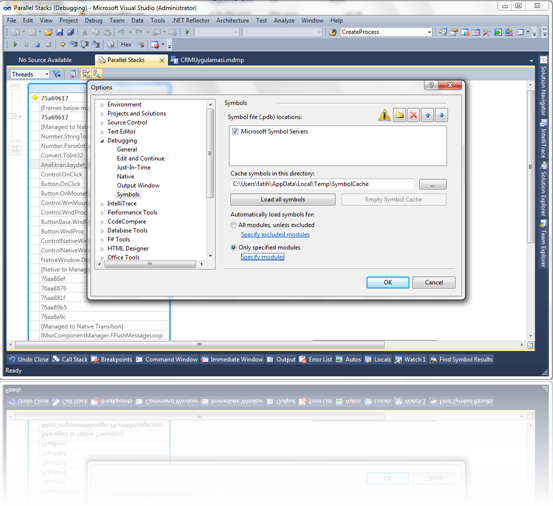
Task: Click the Fit to Screen icon below the zoom slider
Action: [15, 148]
